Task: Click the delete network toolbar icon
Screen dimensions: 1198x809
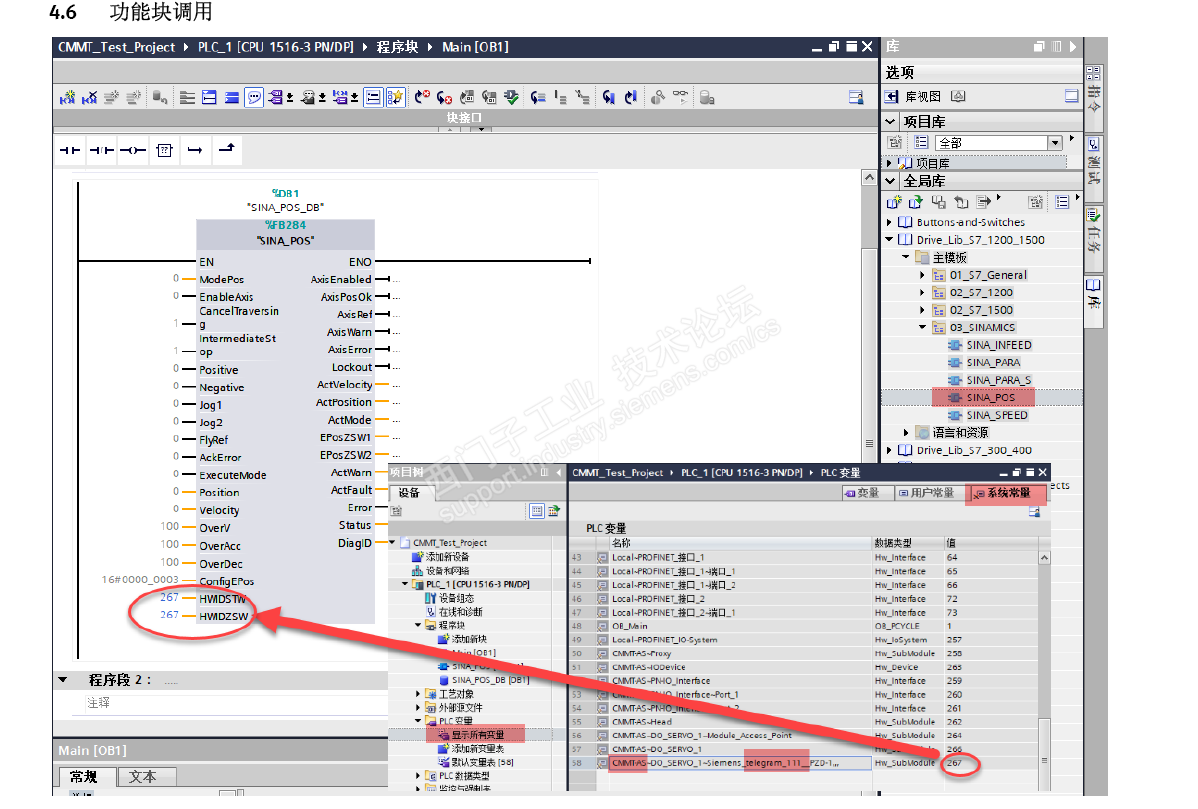Action: (89, 97)
